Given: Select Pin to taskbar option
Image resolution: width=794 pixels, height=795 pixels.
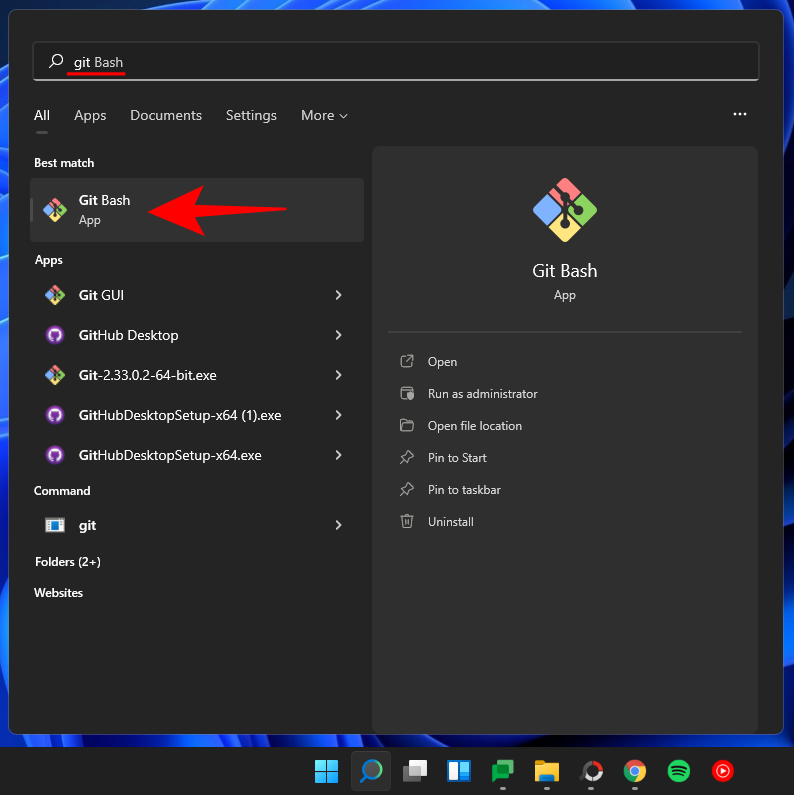Looking at the screenshot, I should pos(464,490).
